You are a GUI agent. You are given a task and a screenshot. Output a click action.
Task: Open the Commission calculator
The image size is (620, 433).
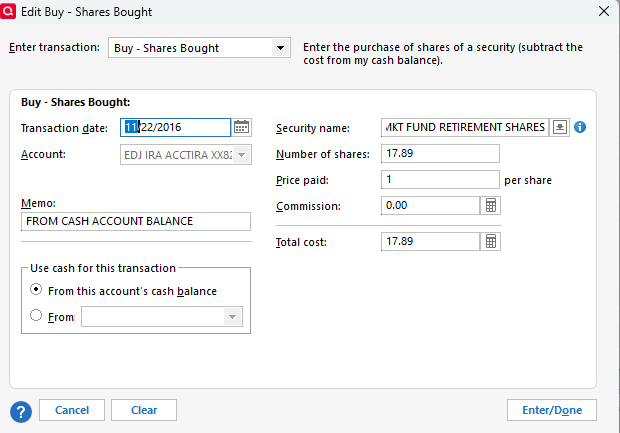pyautogui.click(x=491, y=205)
